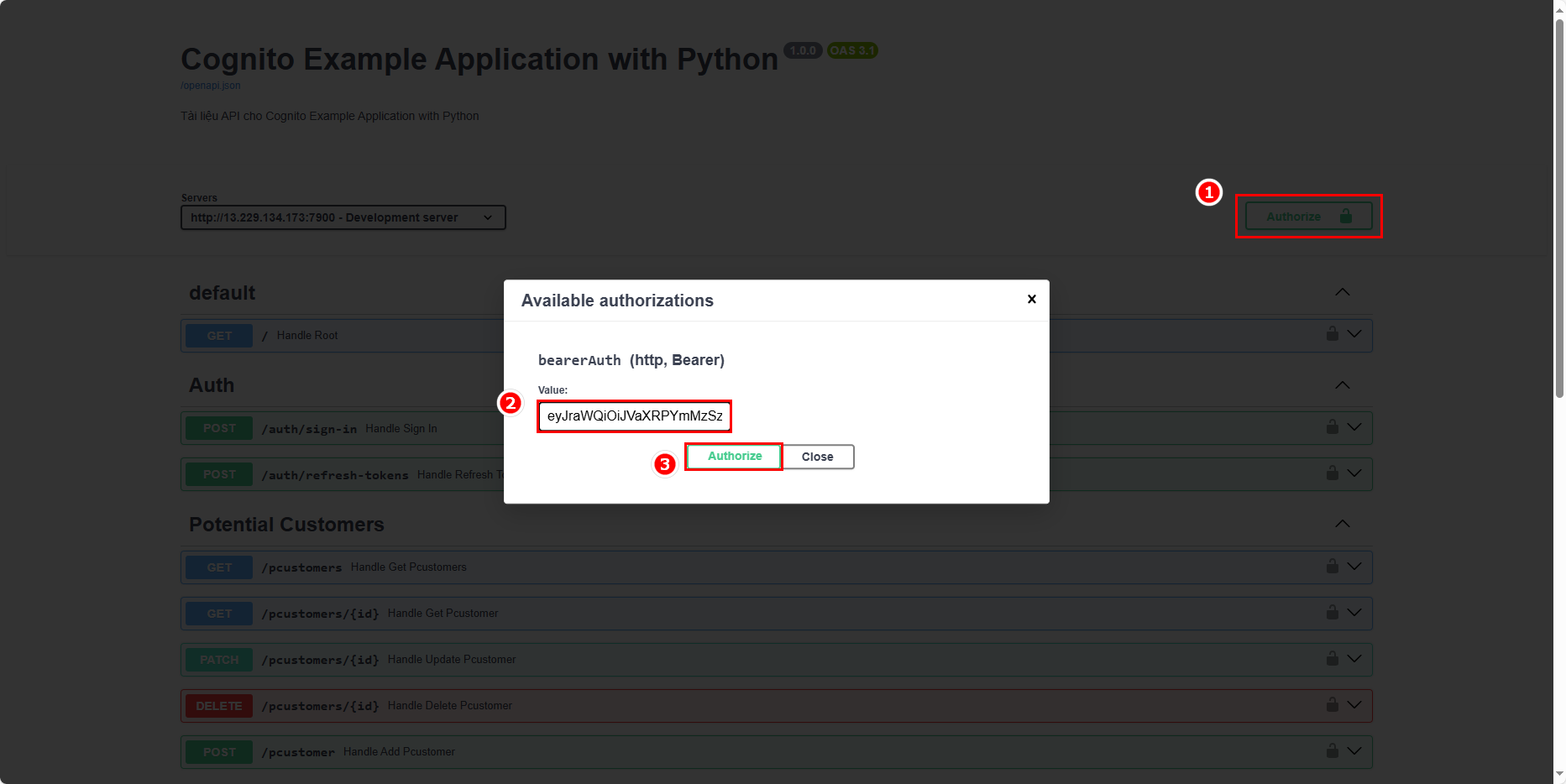The image size is (1566, 784).
Task: Collapse the Potential Customers section chevron
Action: [x=1342, y=524]
